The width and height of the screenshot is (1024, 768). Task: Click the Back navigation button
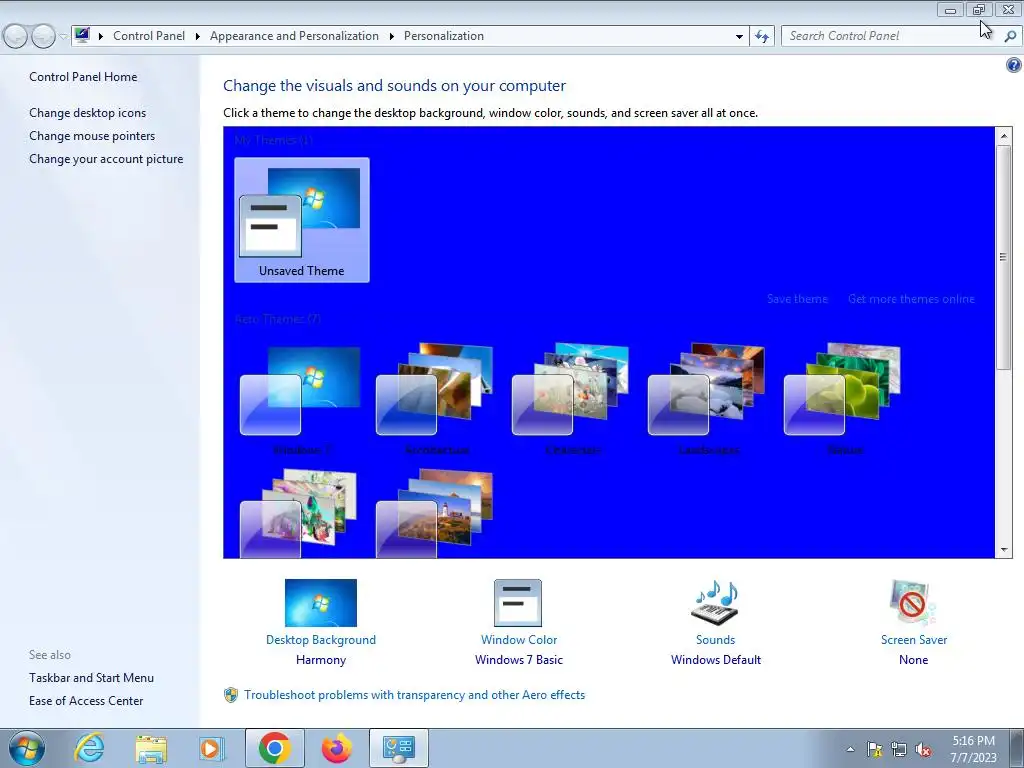[x=16, y=36]
